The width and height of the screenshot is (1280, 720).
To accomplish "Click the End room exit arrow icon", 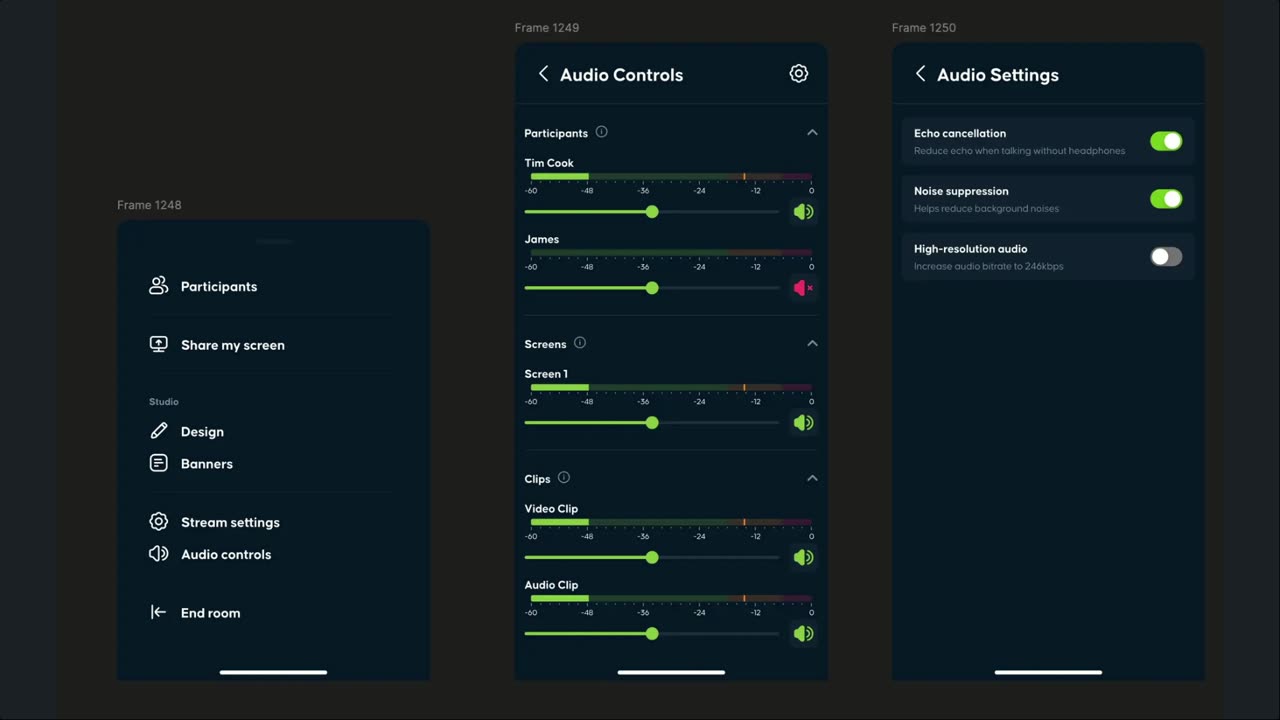I will pyautogui.click(x=158, y=612).
